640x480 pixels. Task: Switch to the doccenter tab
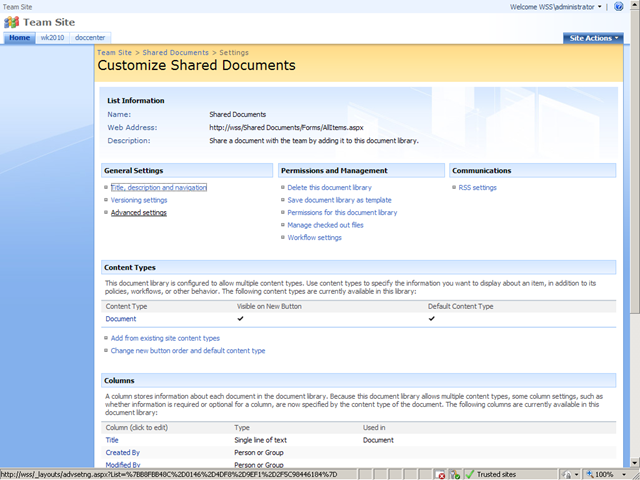pos(90,38)
